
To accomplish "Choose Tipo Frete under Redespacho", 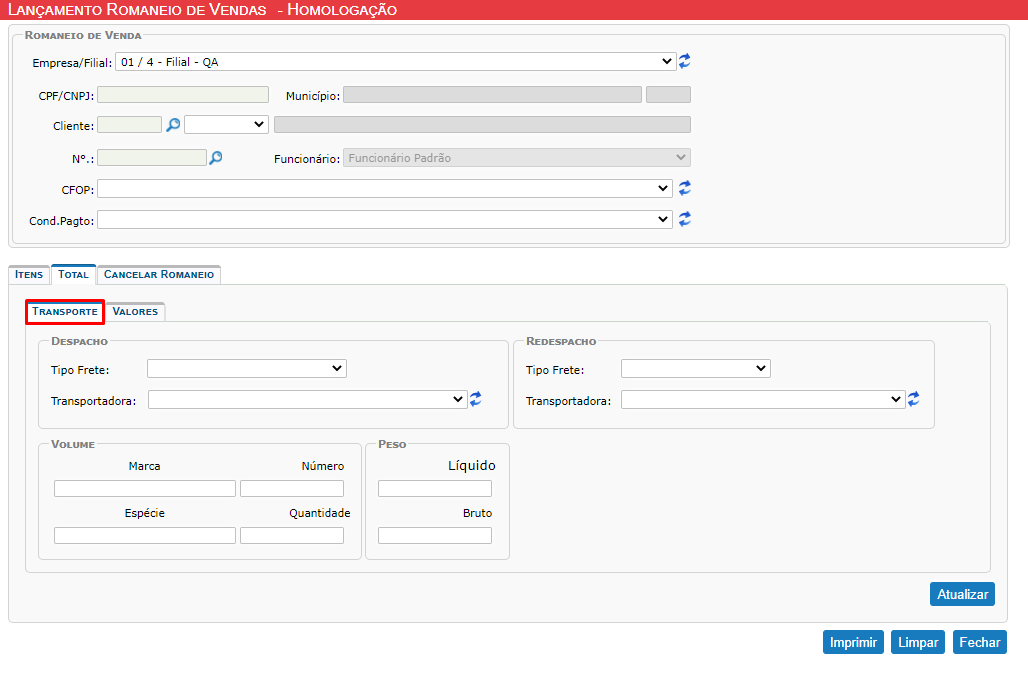I will click(x=696, y=368).
